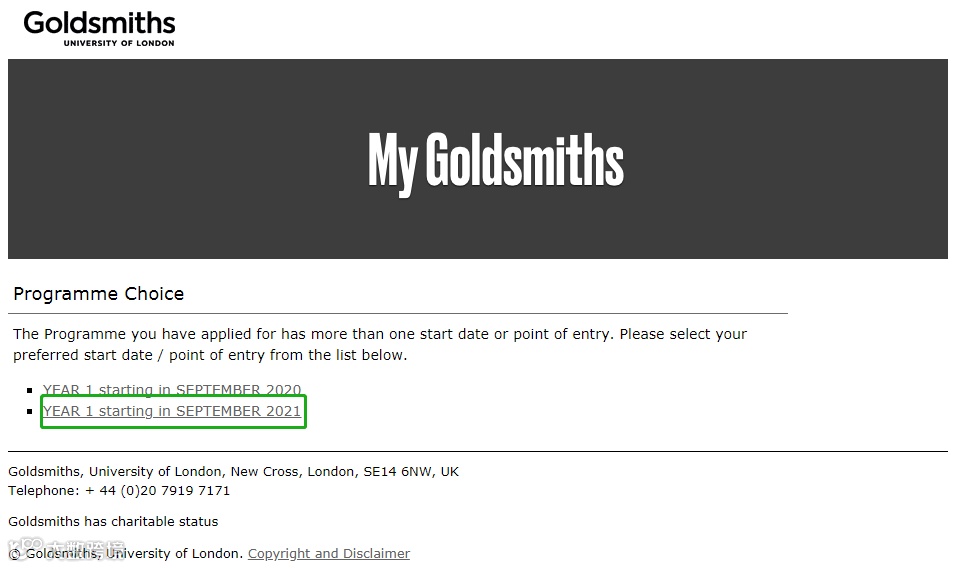
Task: Select the 'Programme Choice' heading
Action: pos(99,294)
